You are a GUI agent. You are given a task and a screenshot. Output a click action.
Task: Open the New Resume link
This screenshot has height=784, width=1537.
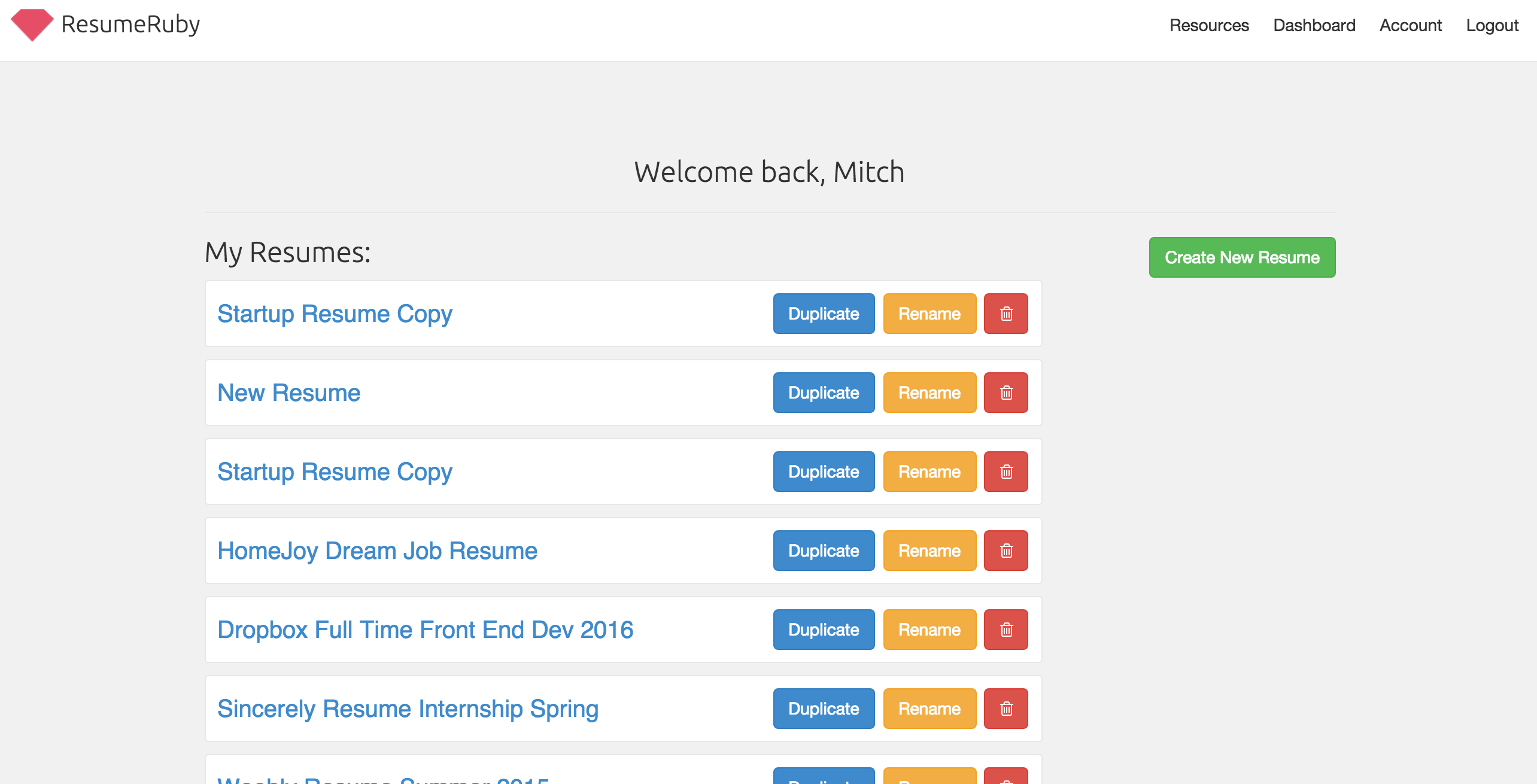click(x=288, y=393)
